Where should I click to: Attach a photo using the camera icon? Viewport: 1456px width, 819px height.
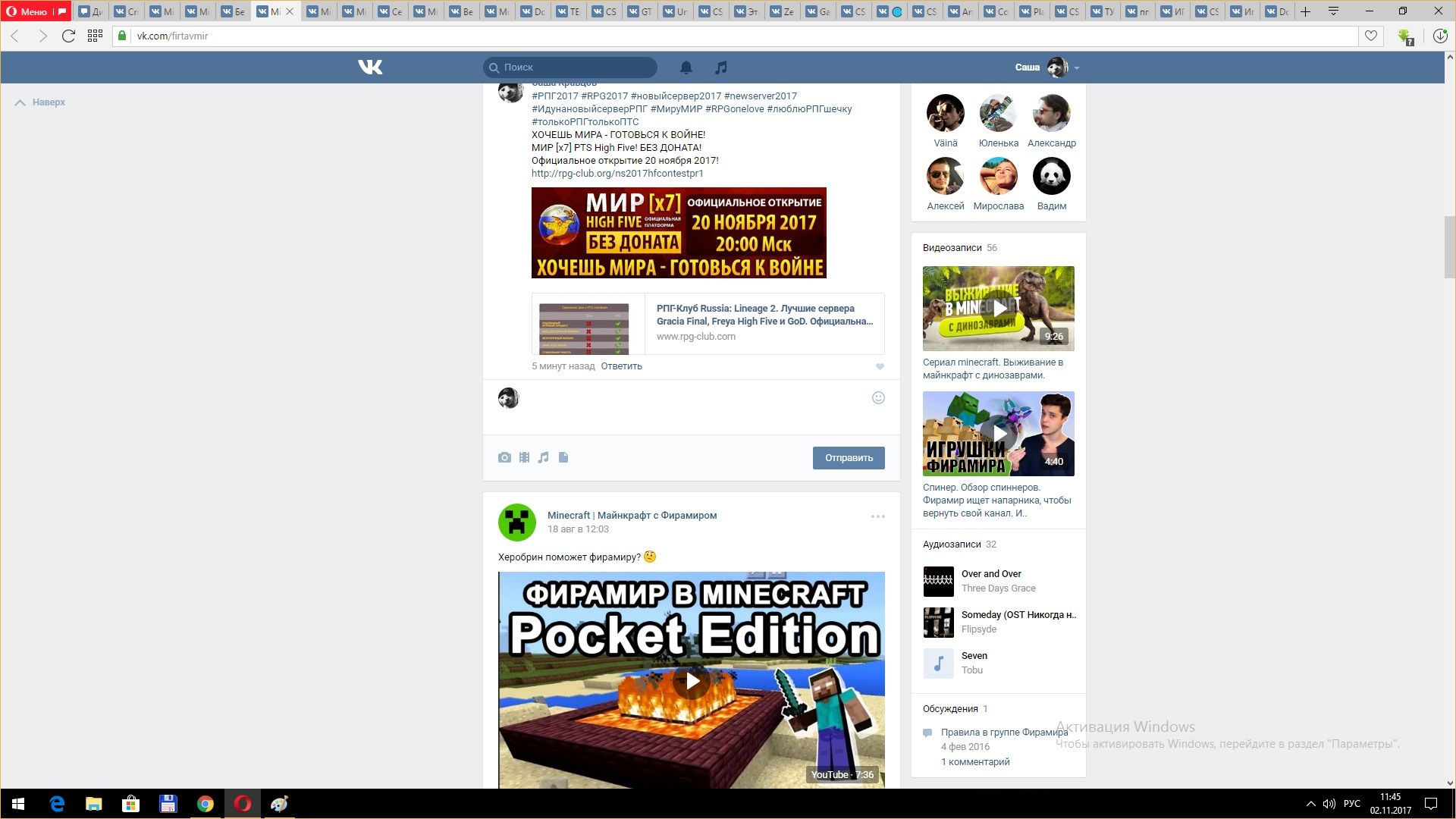click(504, 457)
